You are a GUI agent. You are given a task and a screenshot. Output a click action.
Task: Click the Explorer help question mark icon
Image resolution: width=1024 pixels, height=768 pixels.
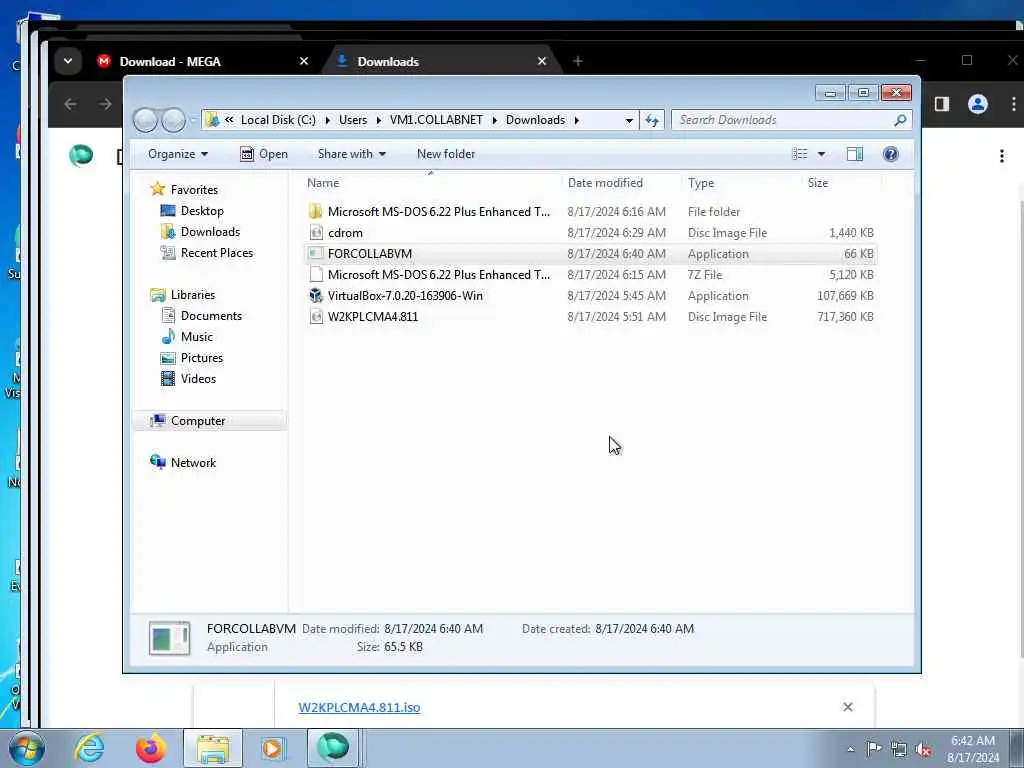pyautogui.click(x=890, y=154)
